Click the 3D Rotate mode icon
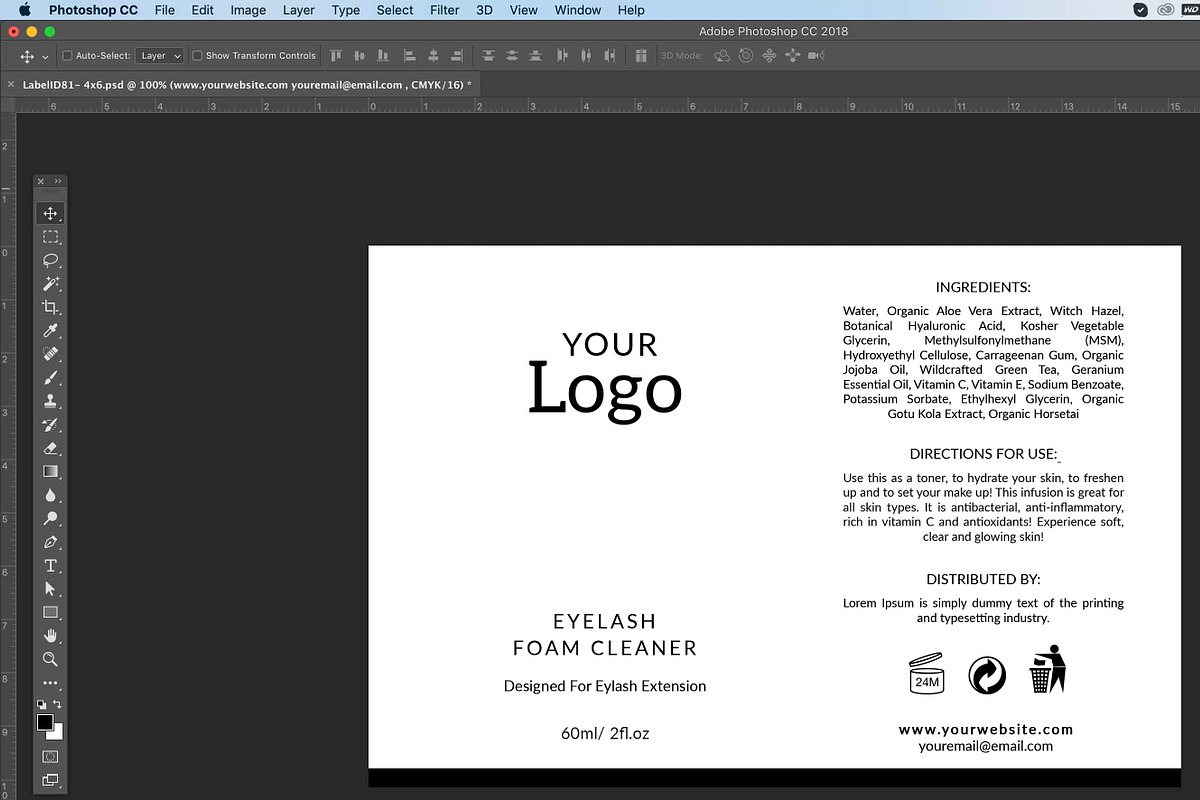 pos(722,56)
